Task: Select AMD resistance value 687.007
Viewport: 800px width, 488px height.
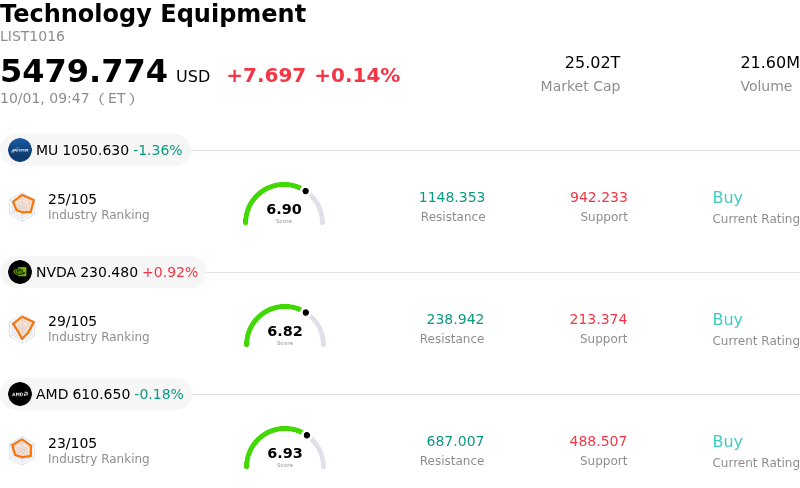Action: tap(455, 441)
